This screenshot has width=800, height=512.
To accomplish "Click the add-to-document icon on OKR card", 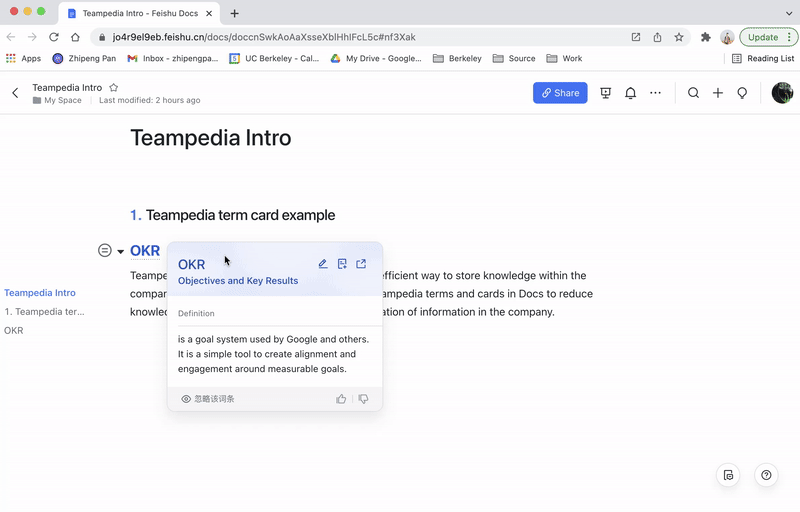I will (342, 264).
